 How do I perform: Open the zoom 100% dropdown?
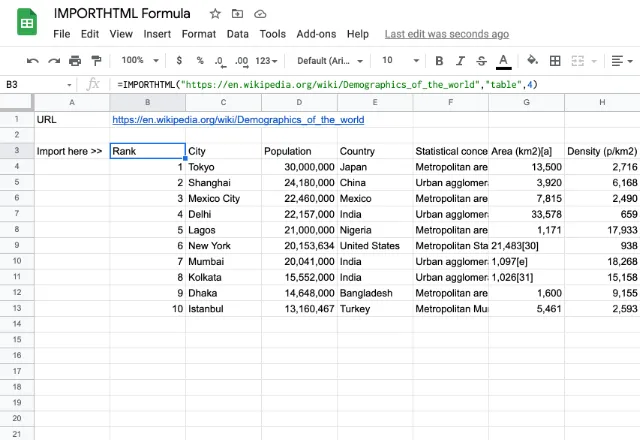140,60
